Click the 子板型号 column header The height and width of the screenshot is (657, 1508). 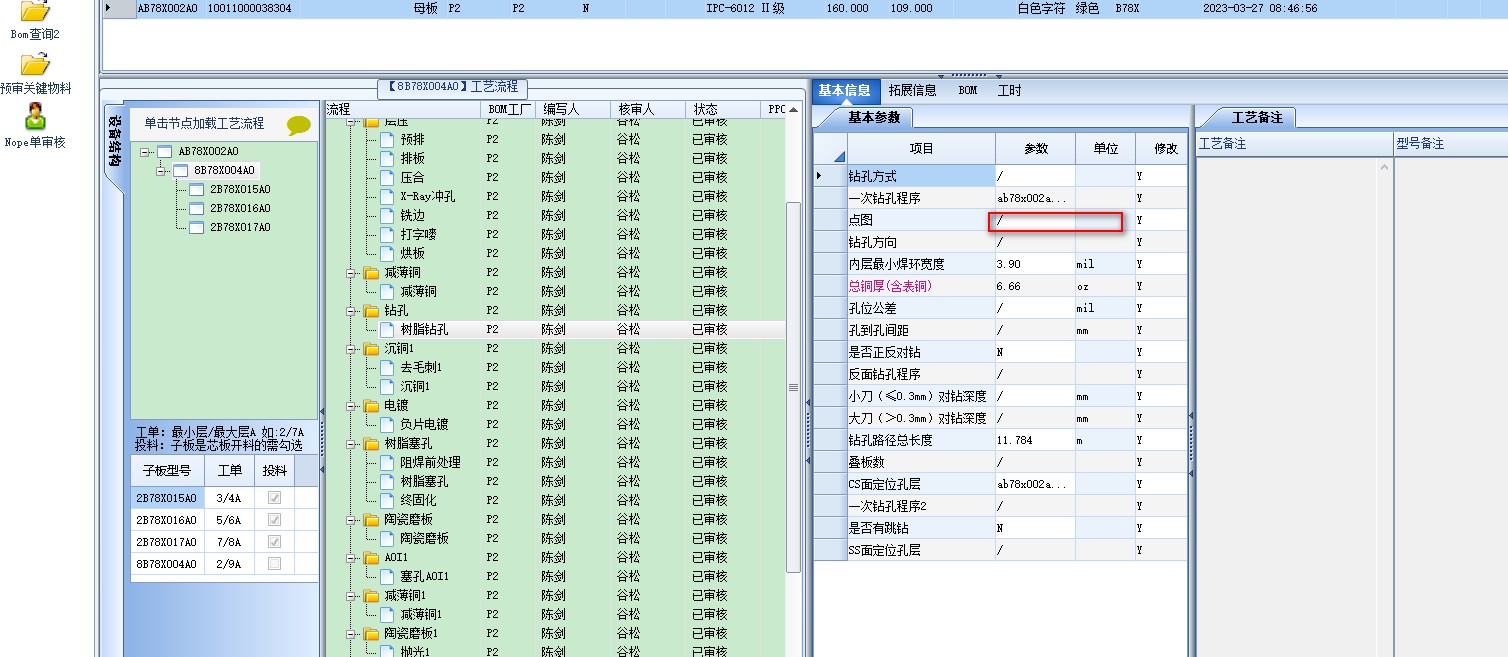tap(167, 470)
